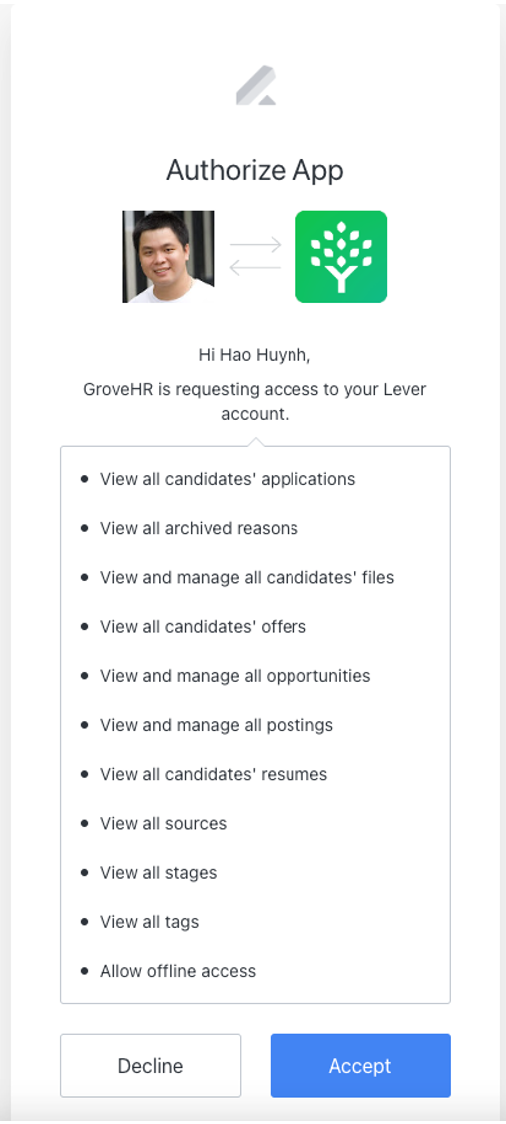Click "View and manage all opportunities" item
The image size is (506, 1124).
pos(235,676)
